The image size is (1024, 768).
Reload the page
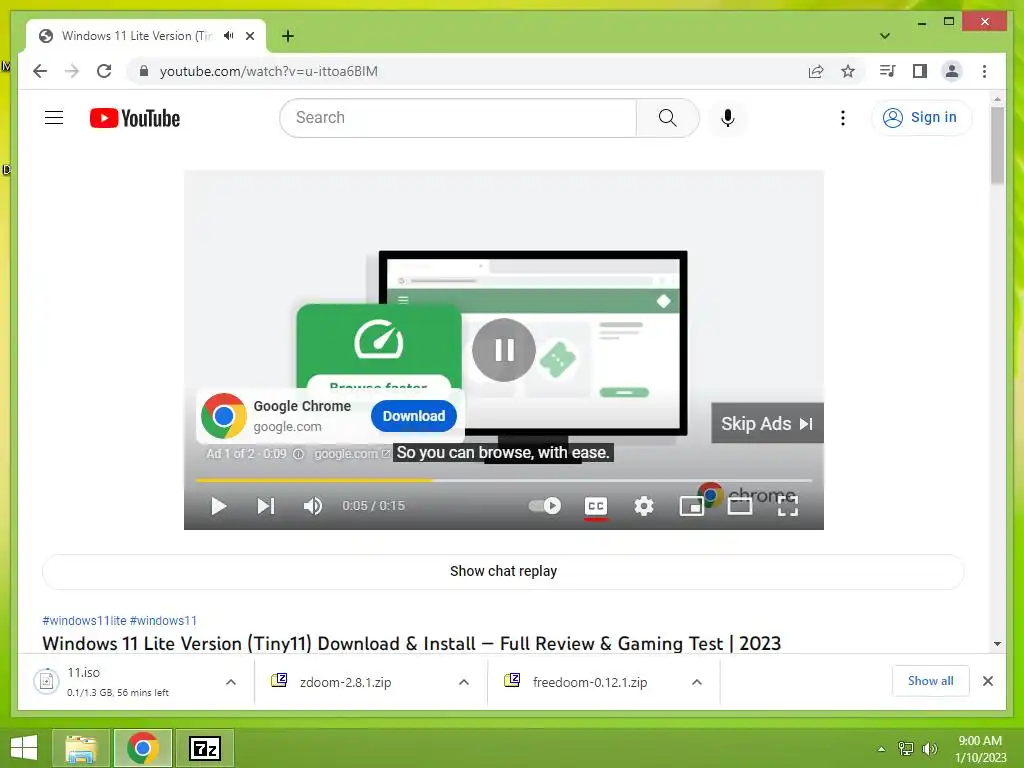[104, 71]
